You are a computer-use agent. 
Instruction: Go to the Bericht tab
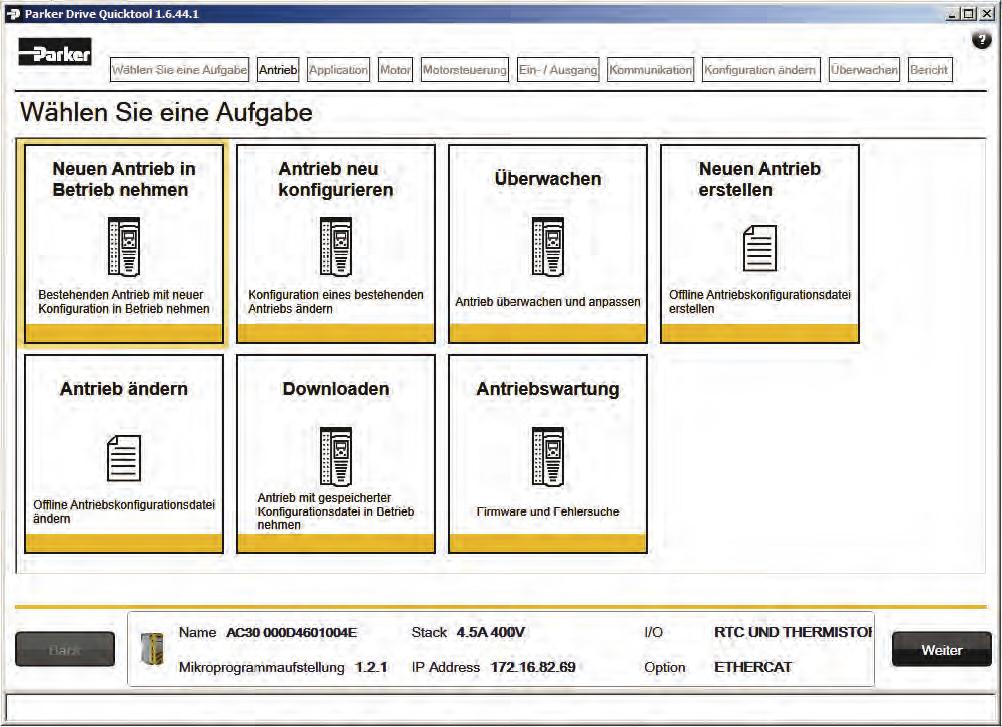coord(929,70)
